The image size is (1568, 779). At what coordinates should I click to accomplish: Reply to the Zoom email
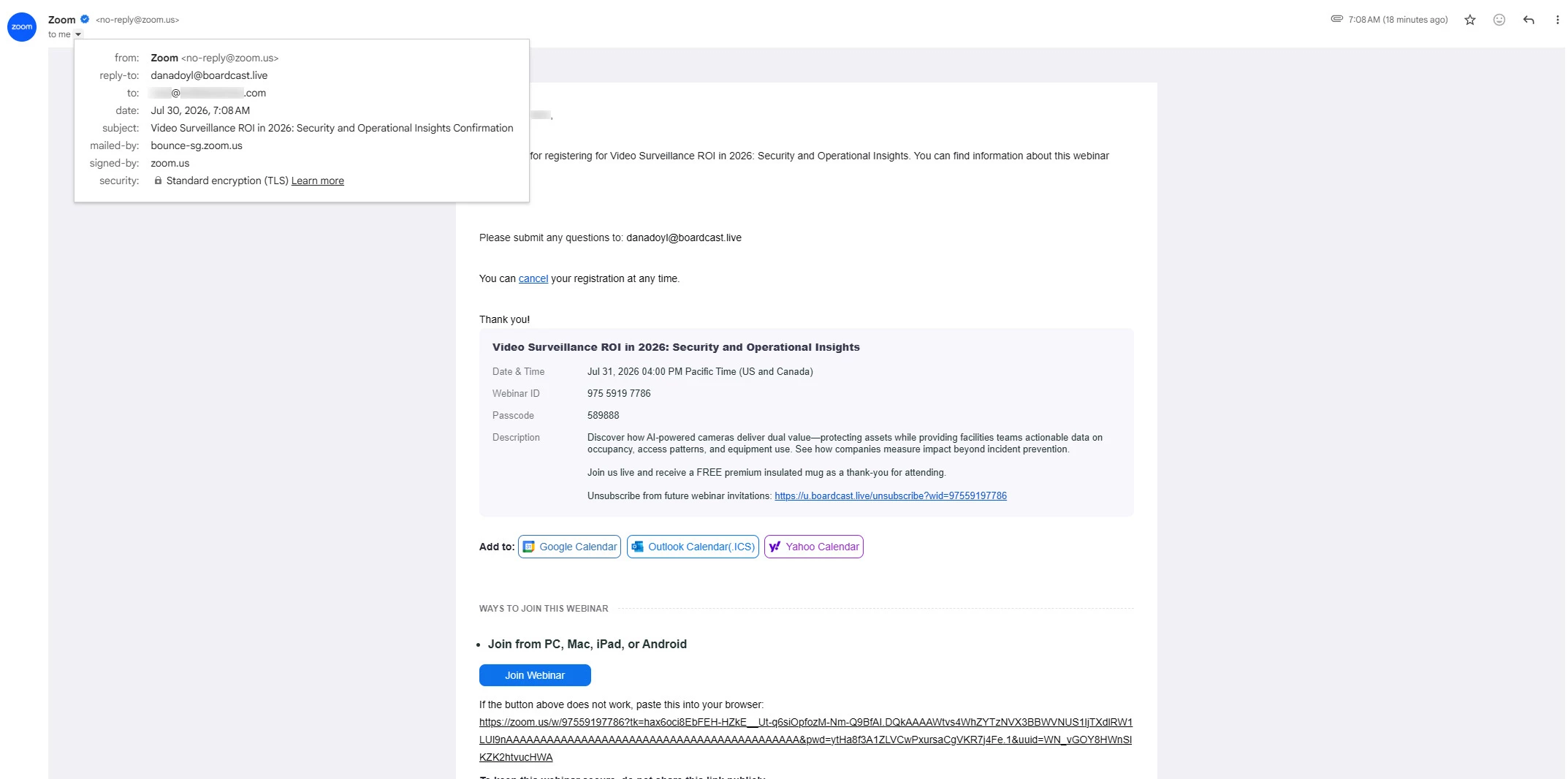[1529, 20]
